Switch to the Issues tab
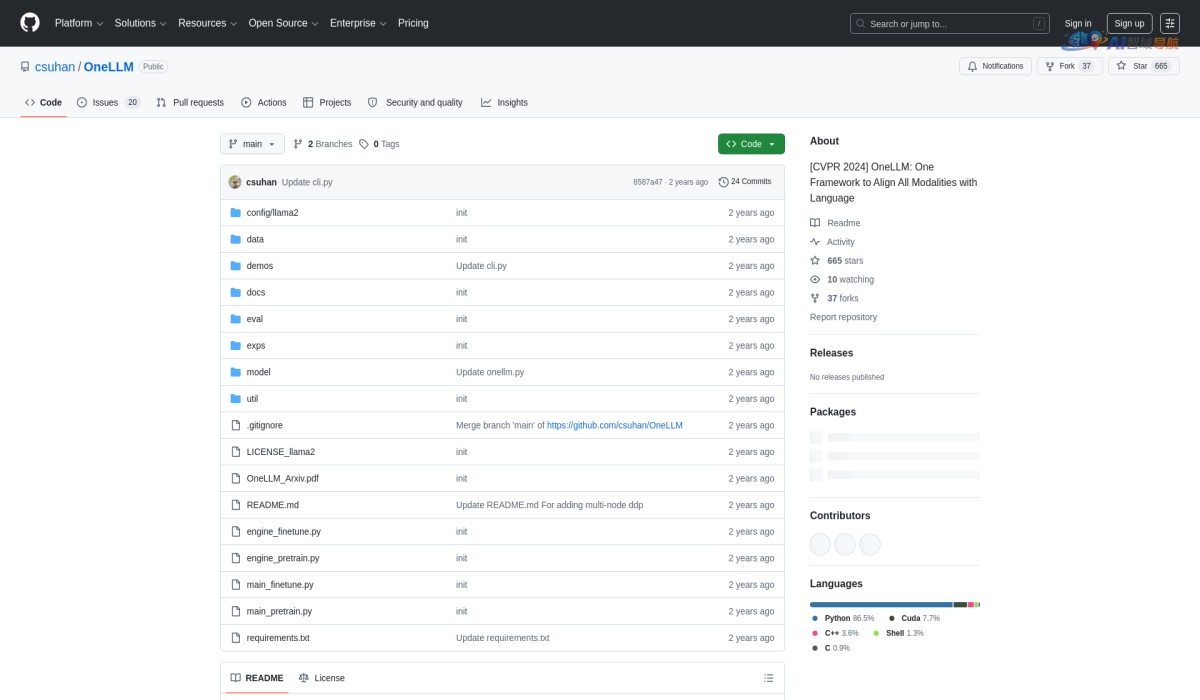The image size is (1200, 700). click(108, 102)
